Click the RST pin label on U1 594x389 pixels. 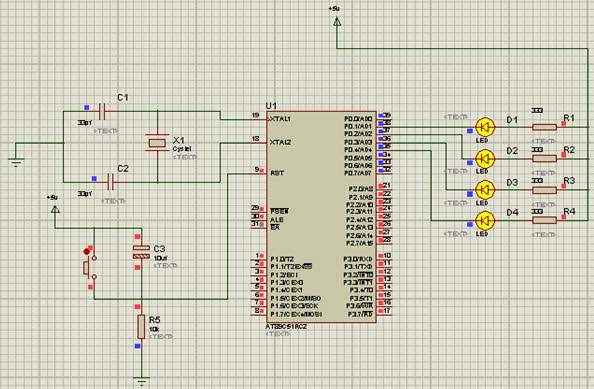(277, 173)
